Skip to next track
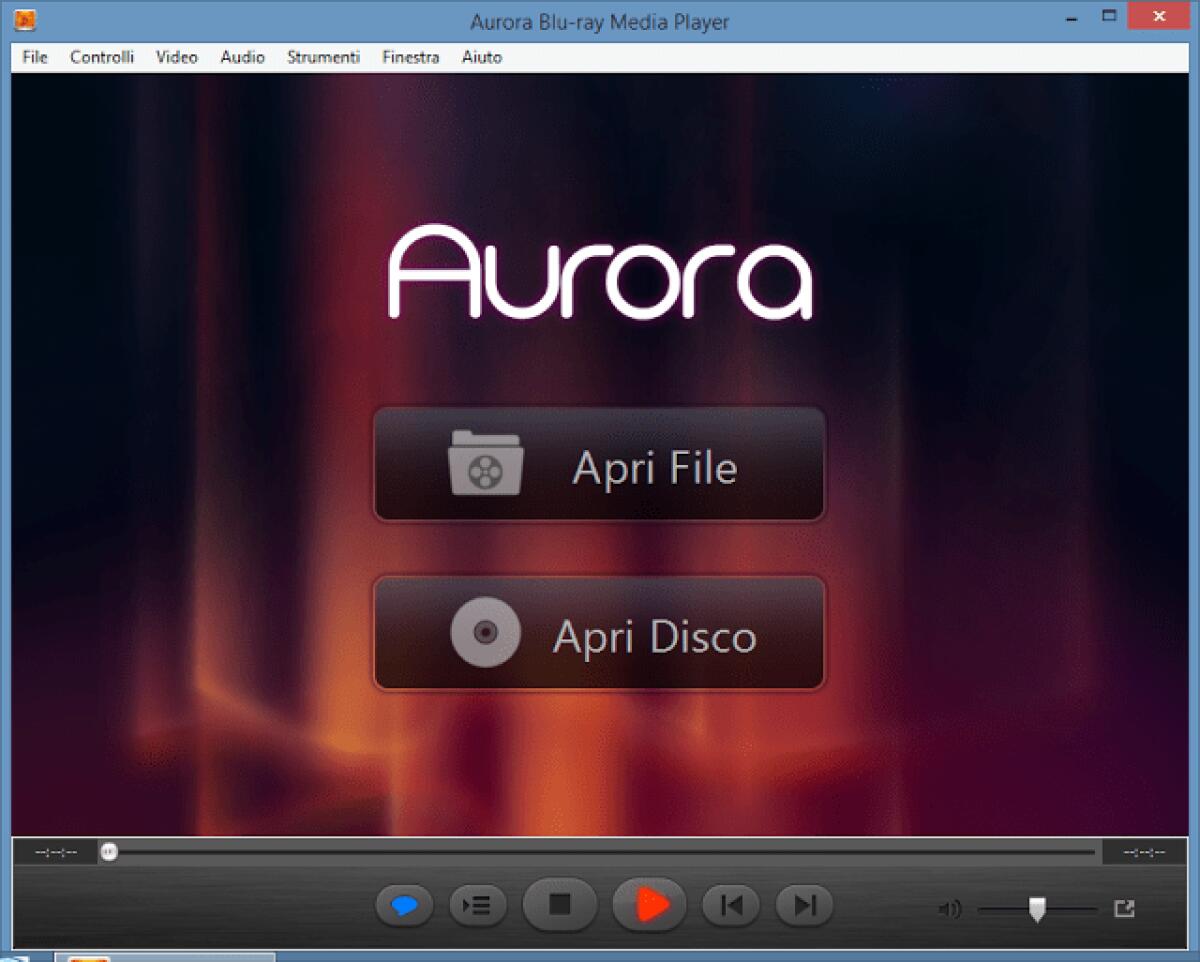The height and width of the screenshot is (962, 1200). [x=803, y=904]
